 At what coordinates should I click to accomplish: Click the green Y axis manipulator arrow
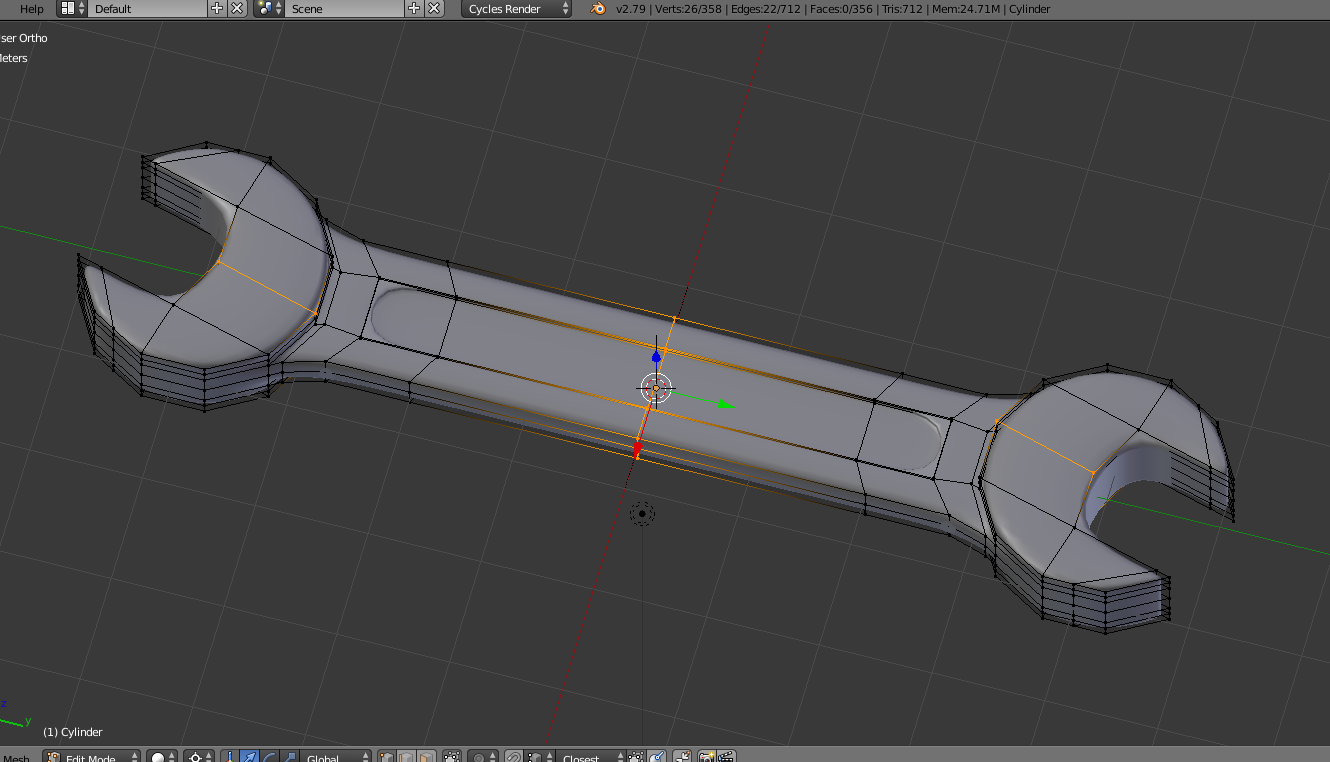(725, 404)
